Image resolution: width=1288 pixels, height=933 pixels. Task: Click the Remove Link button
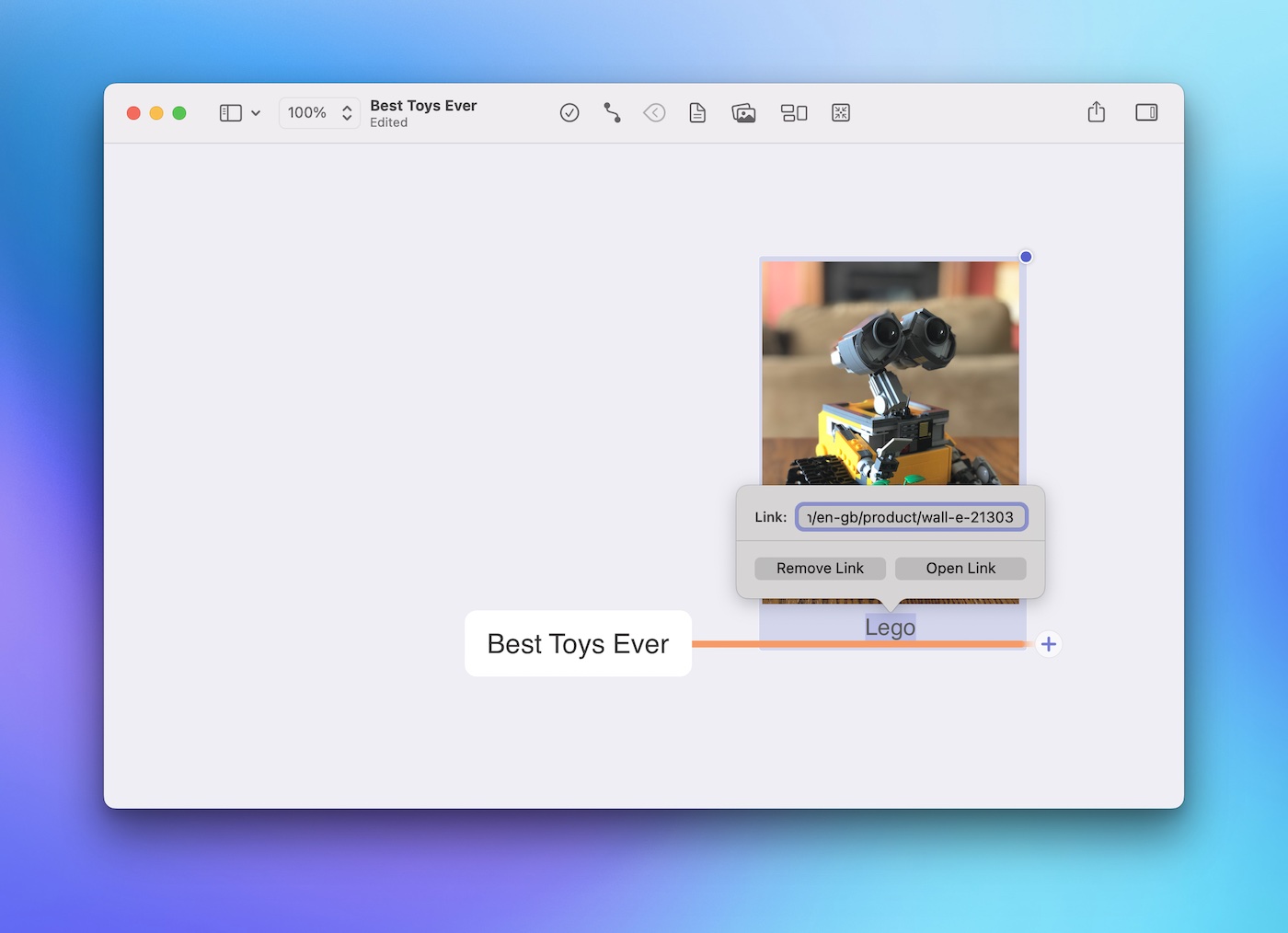820,569
